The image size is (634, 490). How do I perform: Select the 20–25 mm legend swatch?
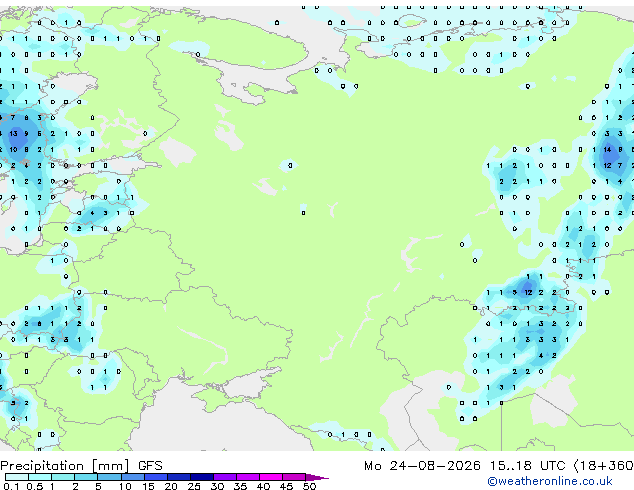pos(178,477)
